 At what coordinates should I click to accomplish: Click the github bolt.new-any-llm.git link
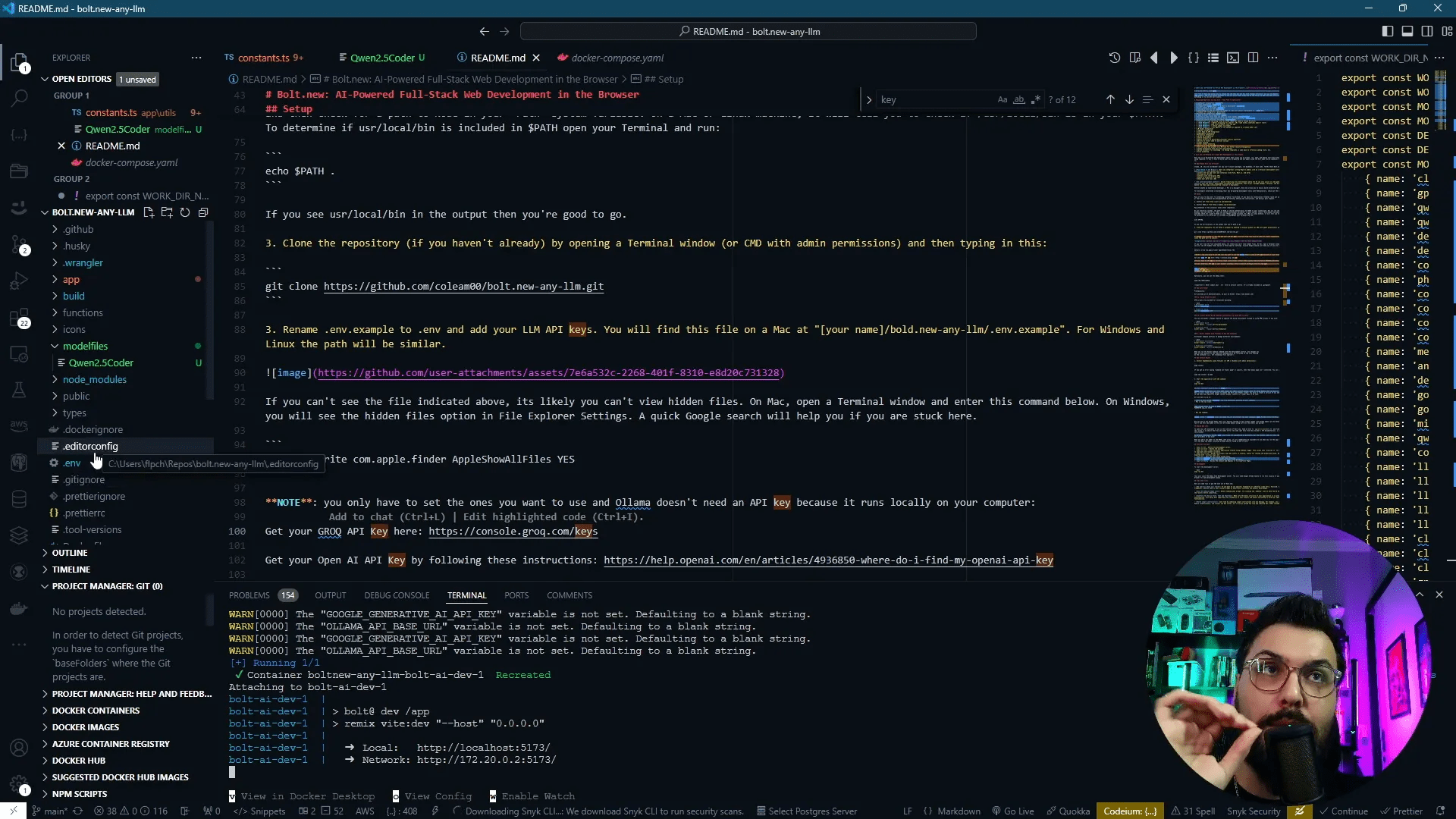tap(463, 287)
